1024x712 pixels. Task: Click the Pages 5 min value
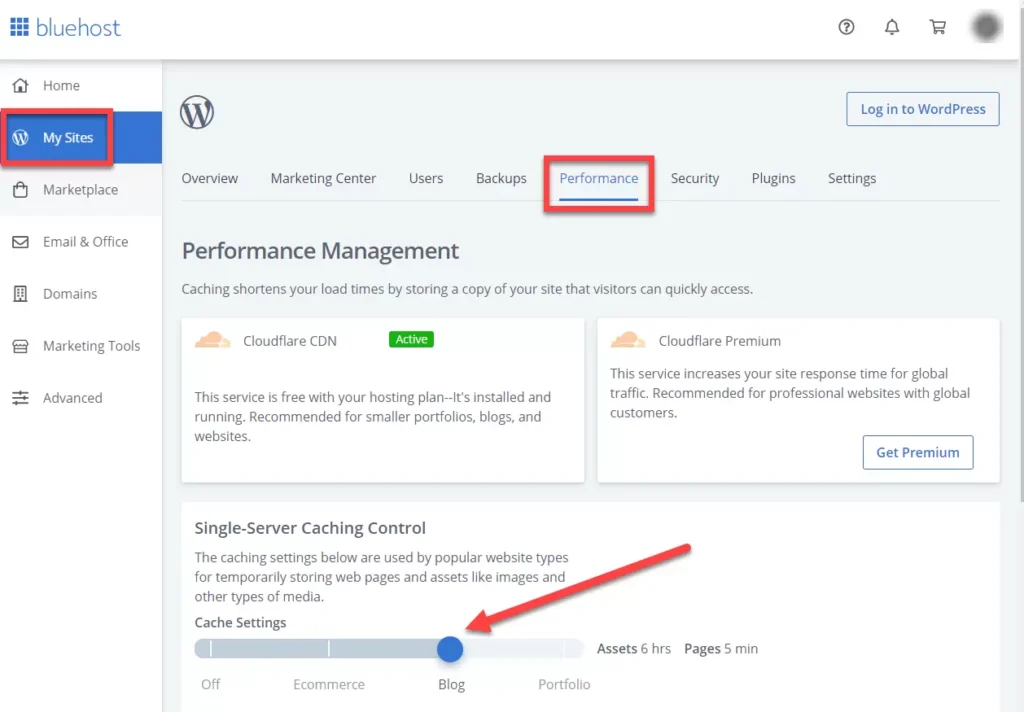coord(721,649)
